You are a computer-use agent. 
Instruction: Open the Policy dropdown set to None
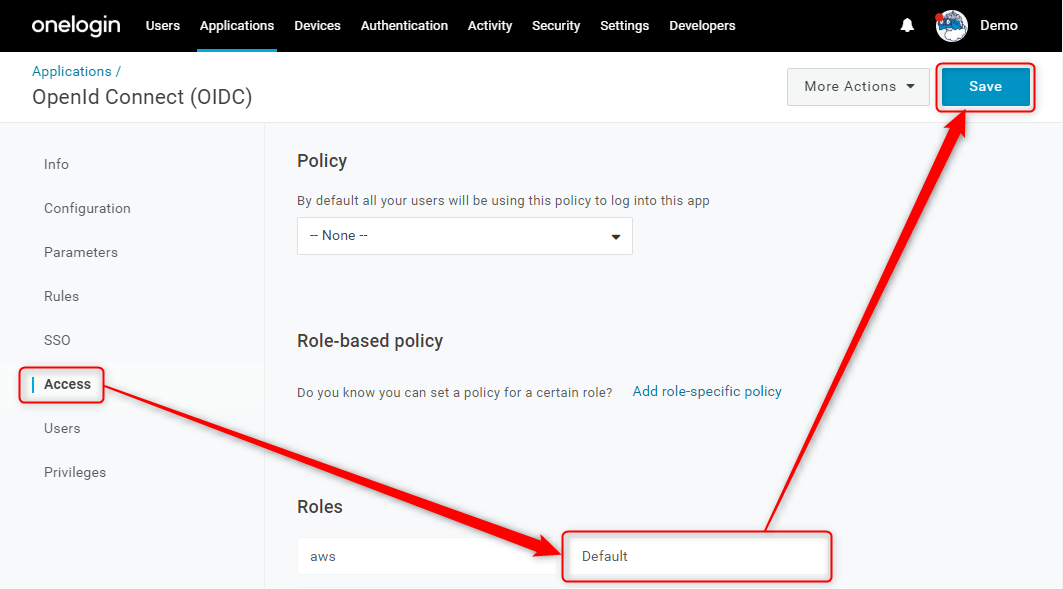tap(464, 236)
